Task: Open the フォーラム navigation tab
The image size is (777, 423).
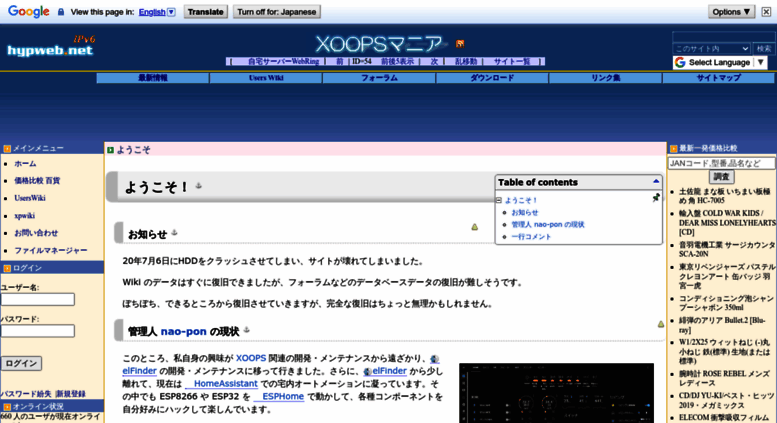Action: (379, 78)
